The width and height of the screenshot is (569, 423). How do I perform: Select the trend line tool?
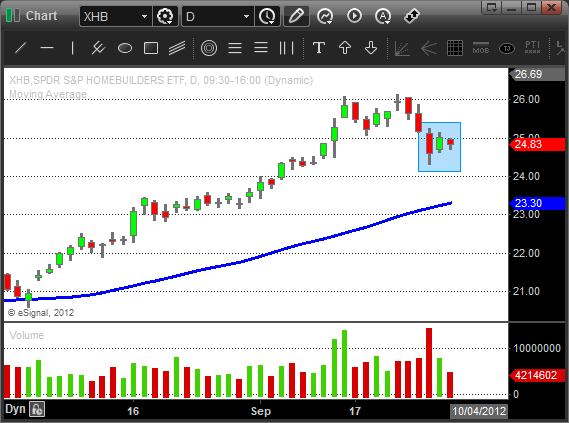tap(21, 48)
